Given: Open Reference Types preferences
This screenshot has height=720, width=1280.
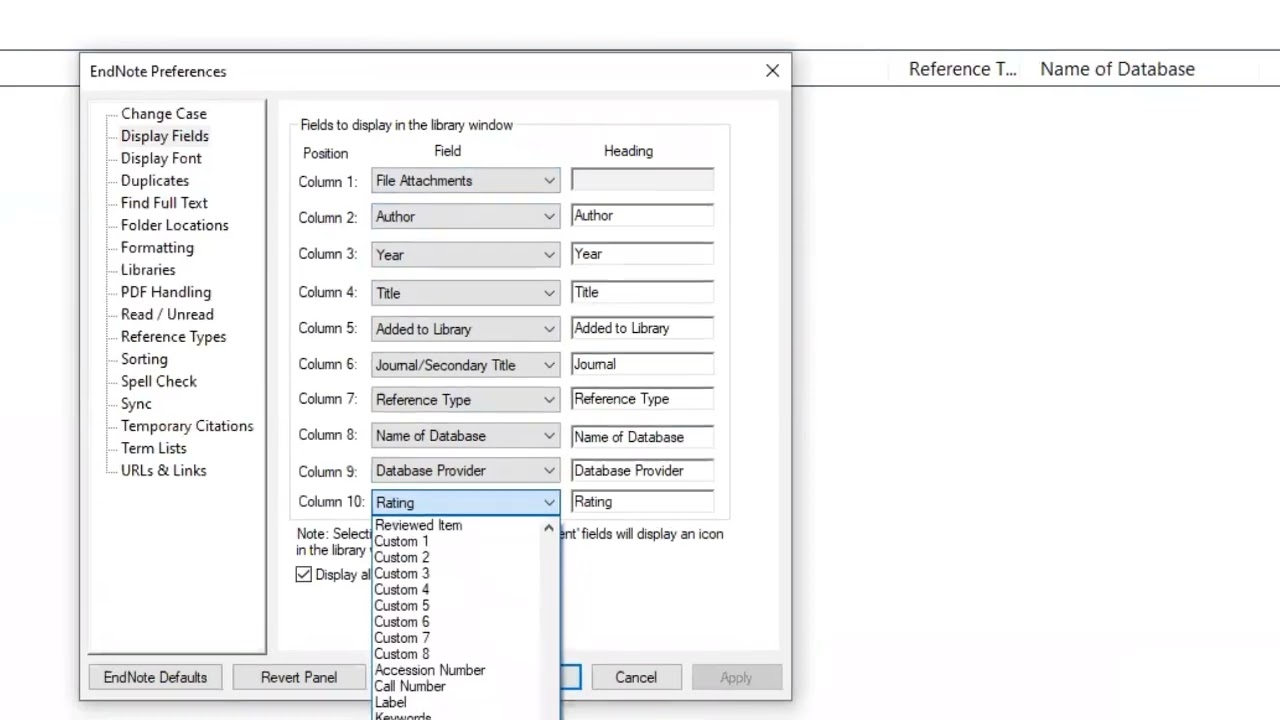Looking at the screenshot, I should [173, 337].
